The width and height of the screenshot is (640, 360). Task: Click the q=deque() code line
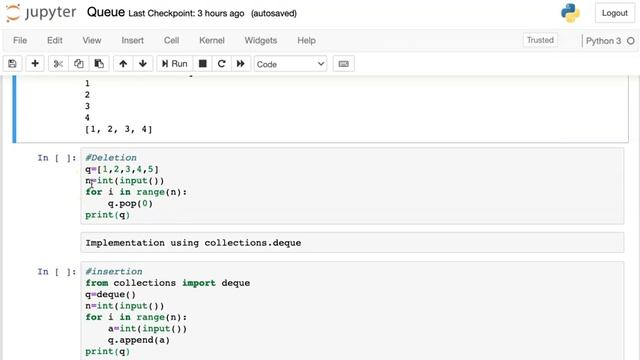[111, 294]
